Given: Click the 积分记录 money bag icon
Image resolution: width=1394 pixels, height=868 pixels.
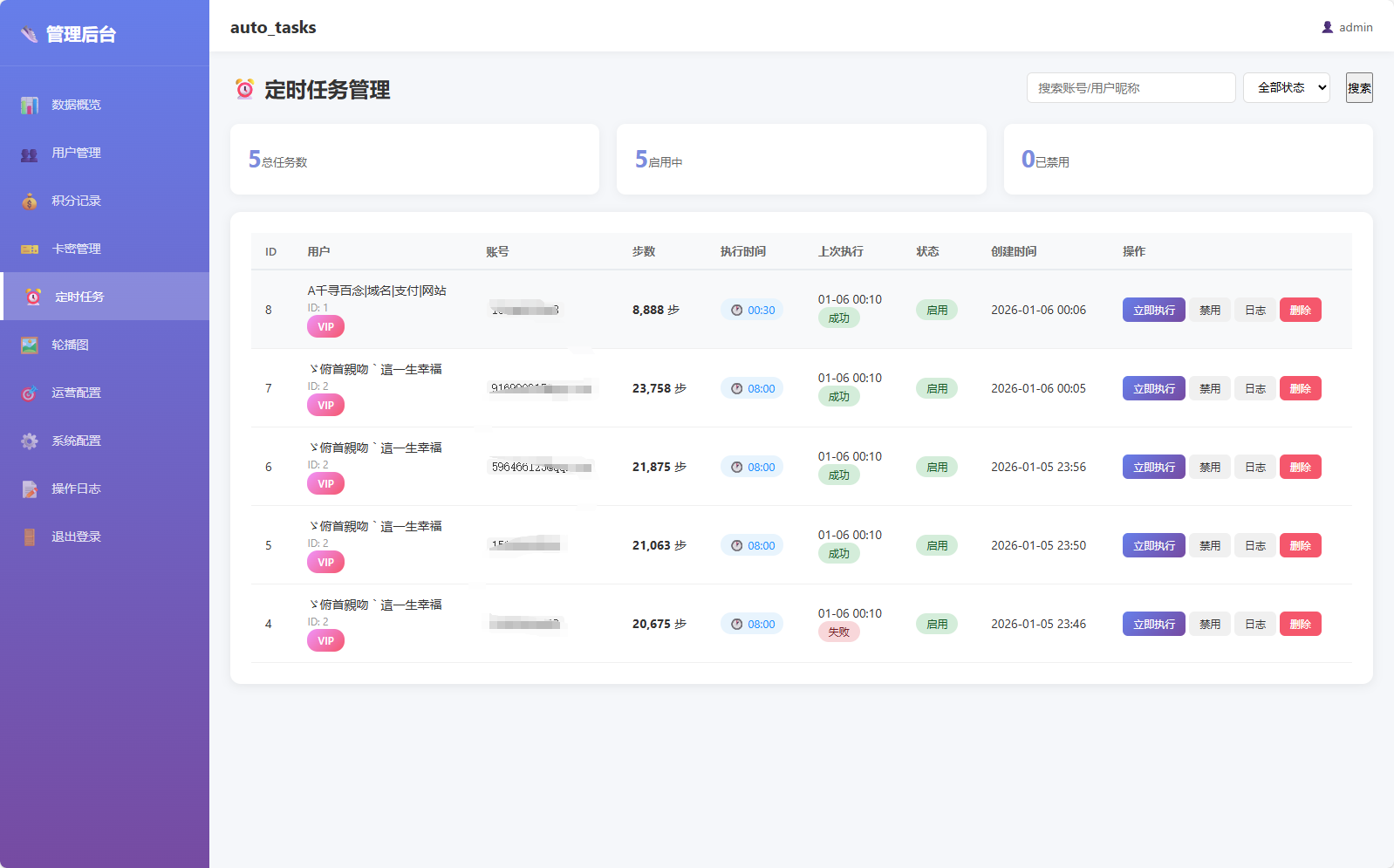Looking at the screenshot, I should coord(30,201).
